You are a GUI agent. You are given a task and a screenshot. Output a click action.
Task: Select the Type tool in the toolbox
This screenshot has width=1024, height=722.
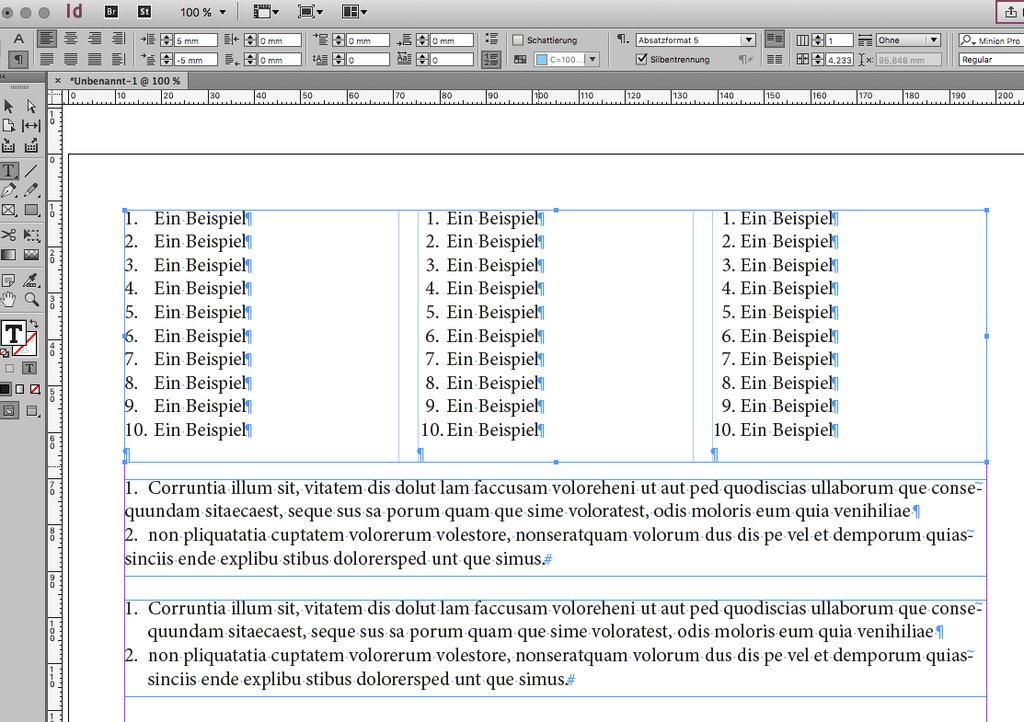(9, 171)
